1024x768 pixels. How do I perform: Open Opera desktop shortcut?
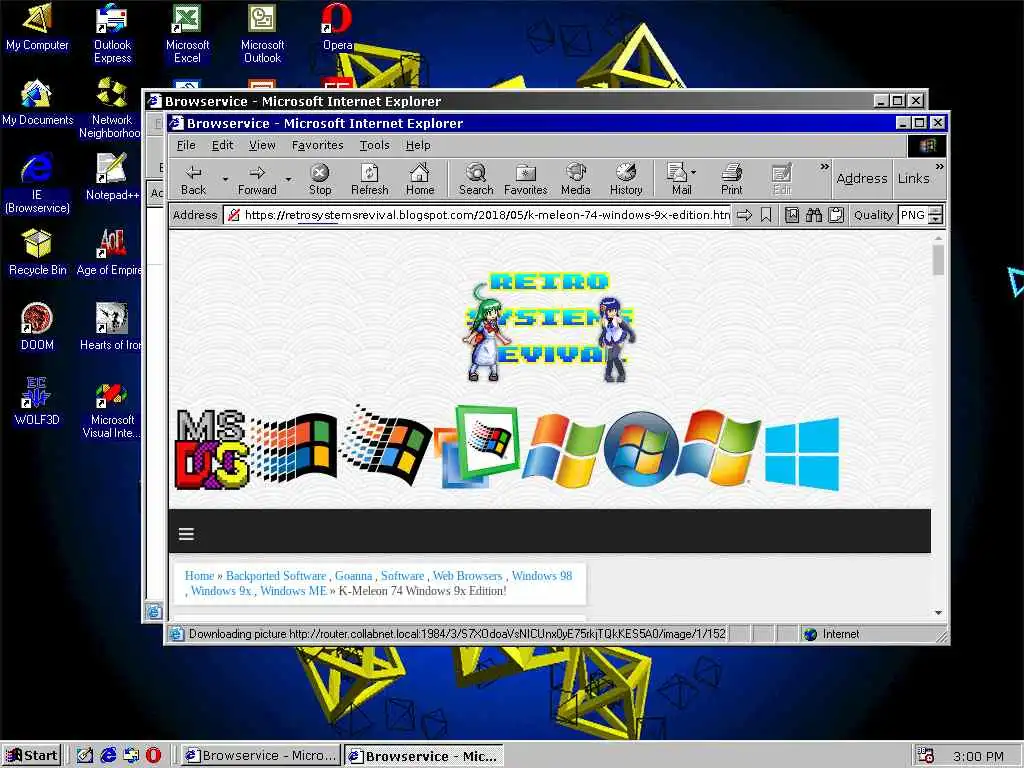pyautogui.click(x=337, y=27)
